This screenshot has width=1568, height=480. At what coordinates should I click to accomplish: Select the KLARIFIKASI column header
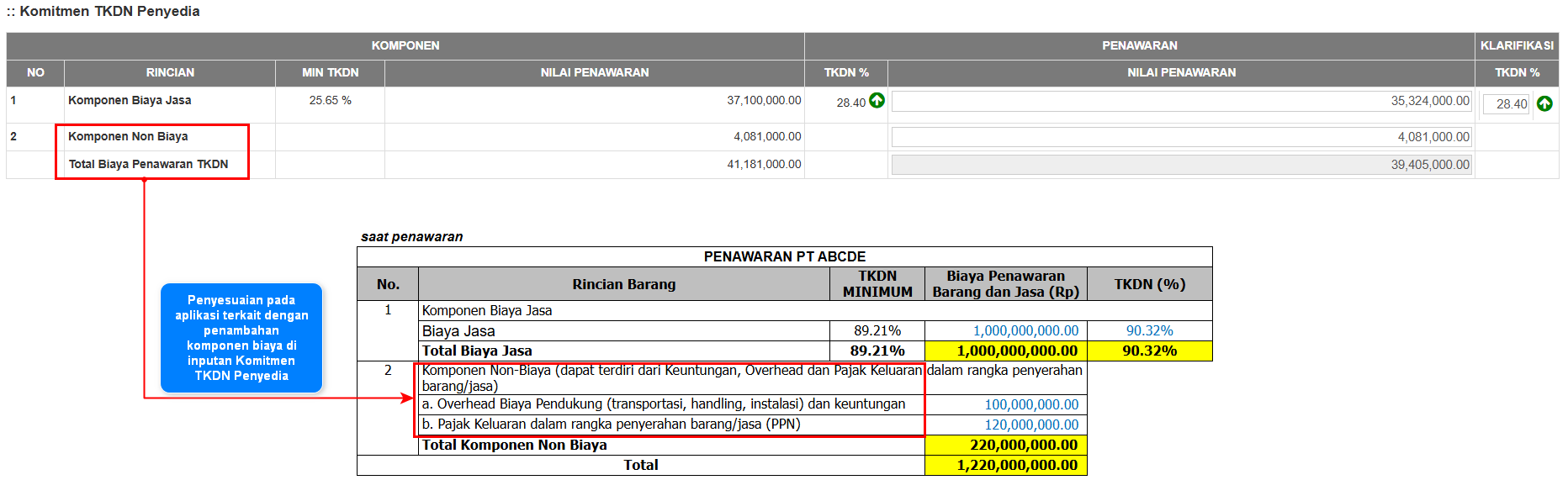(x=1517, y=45)
